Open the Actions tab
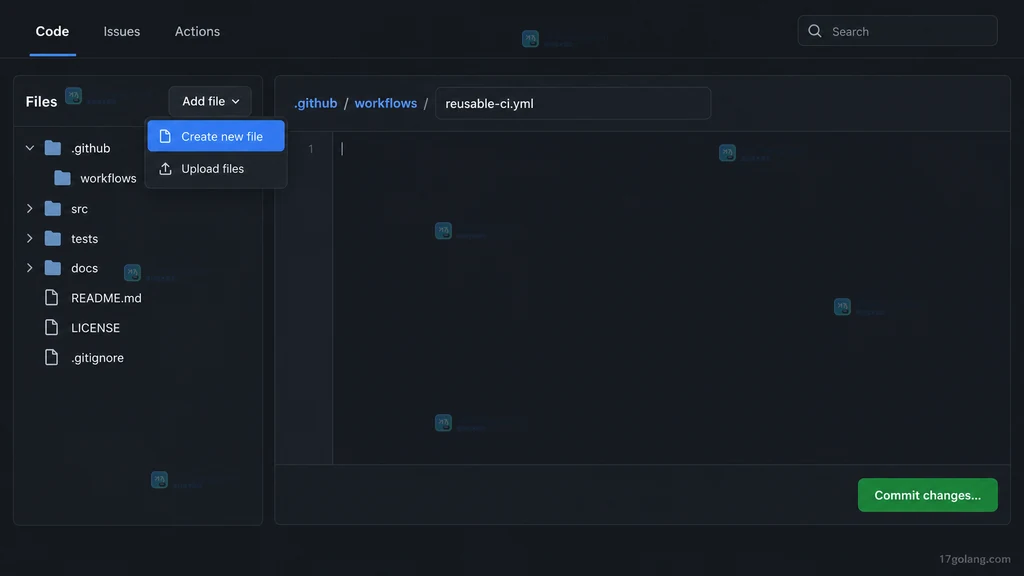The height and width of the screenshot is (576, 1024). point(197,31)
